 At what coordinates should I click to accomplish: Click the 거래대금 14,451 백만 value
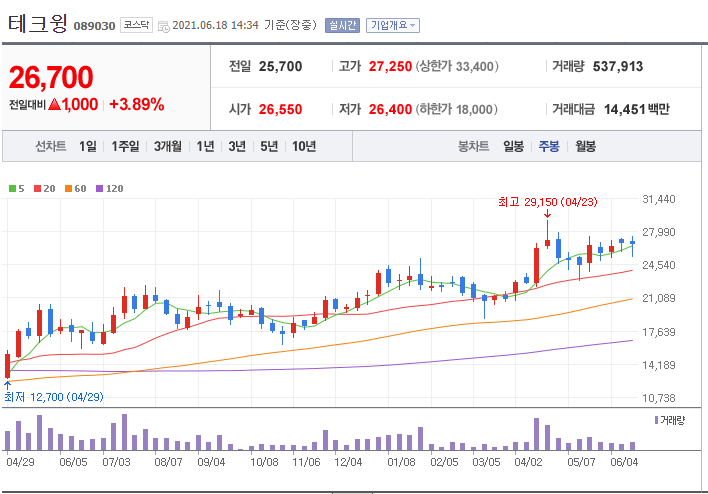point(637,109)
